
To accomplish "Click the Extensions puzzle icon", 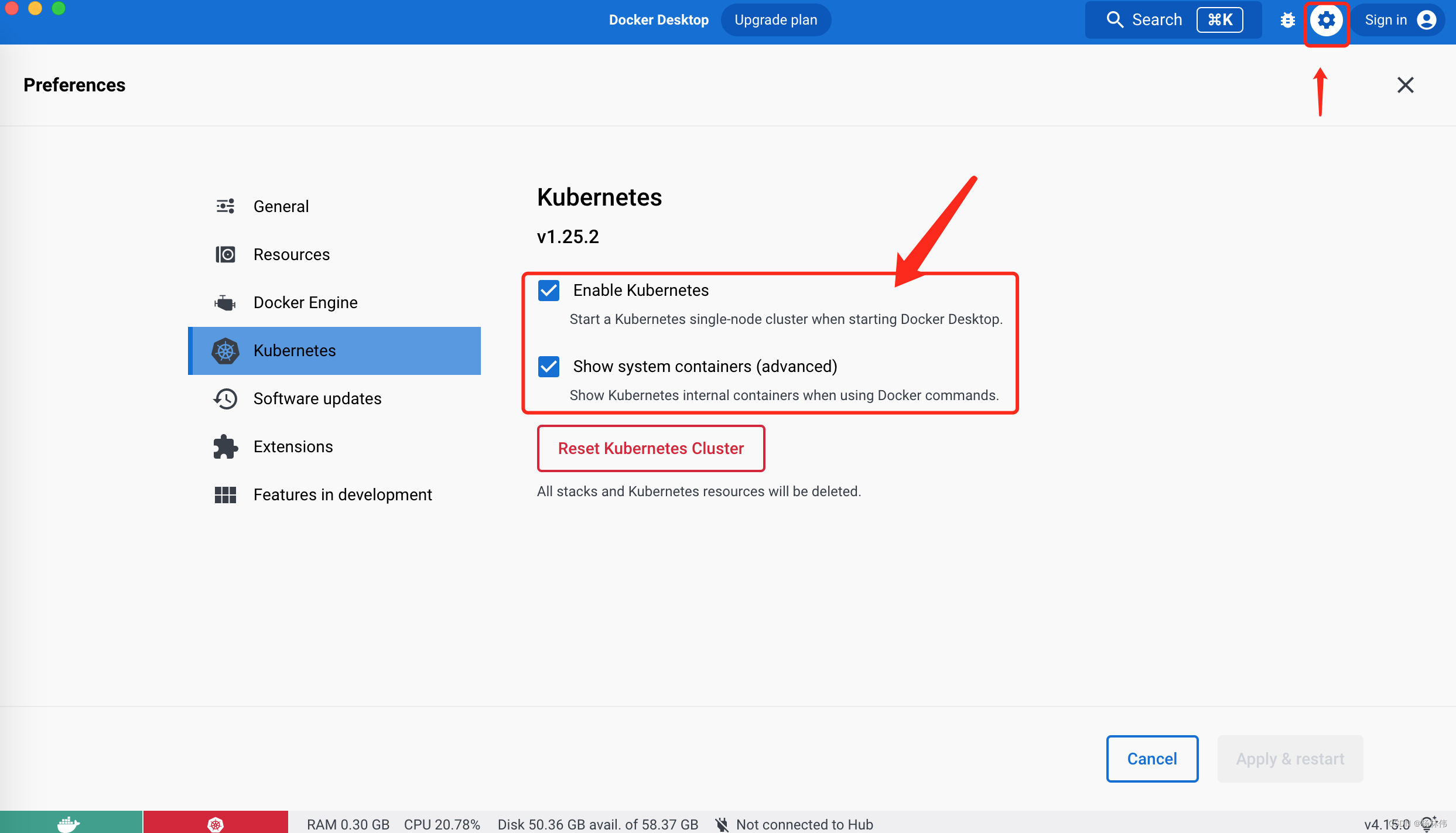I will click(225, 446).
